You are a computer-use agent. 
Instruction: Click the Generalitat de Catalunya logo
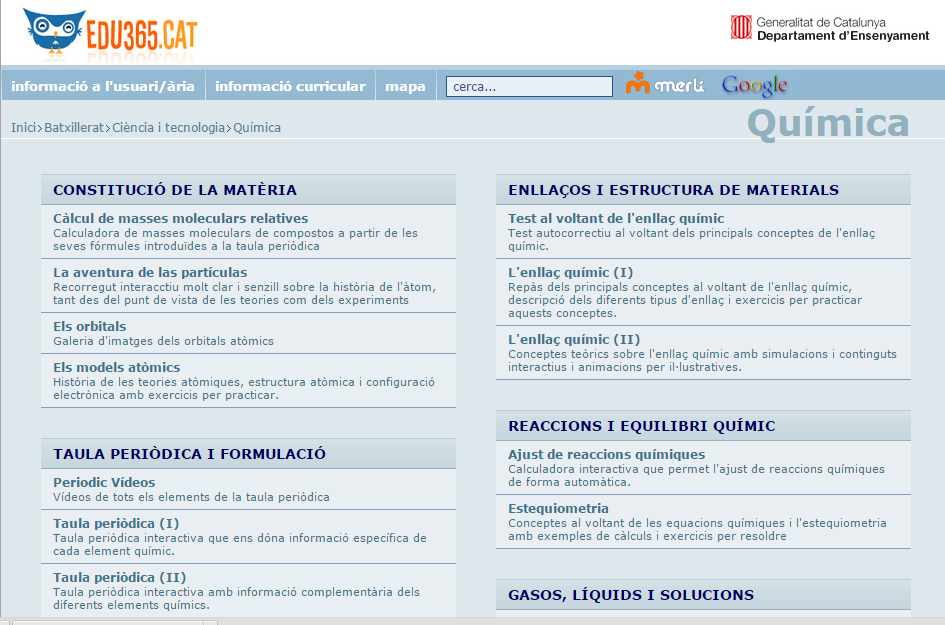click(830, 28)
